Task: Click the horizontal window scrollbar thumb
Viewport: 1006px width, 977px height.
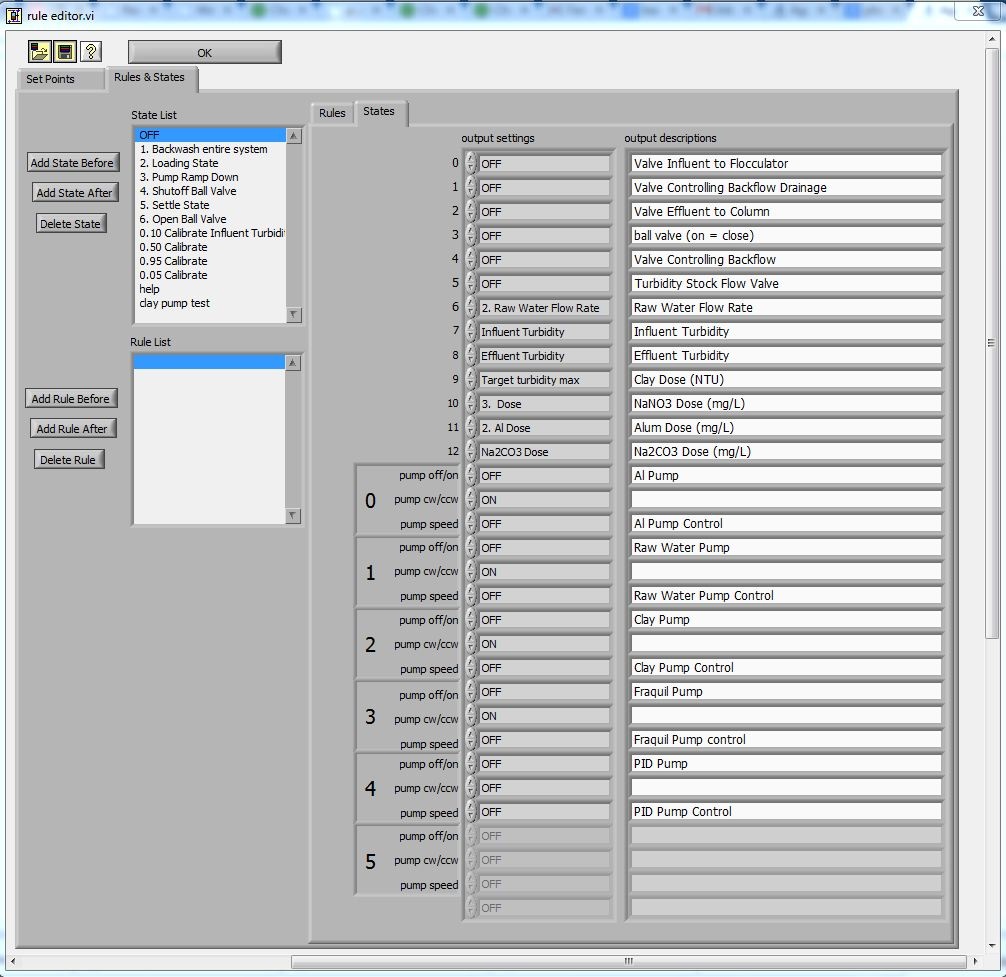Action: click(x=629, y=962)
